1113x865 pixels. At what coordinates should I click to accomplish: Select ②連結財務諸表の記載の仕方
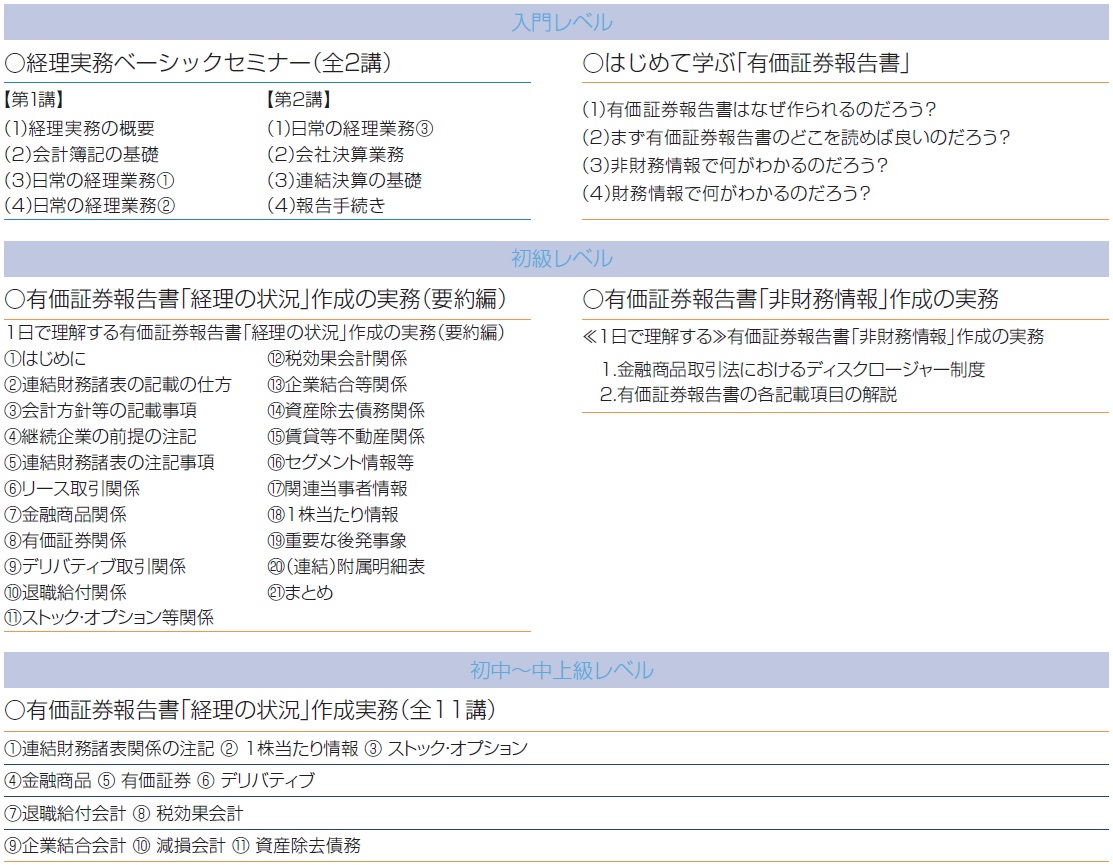tap(118, 385)
